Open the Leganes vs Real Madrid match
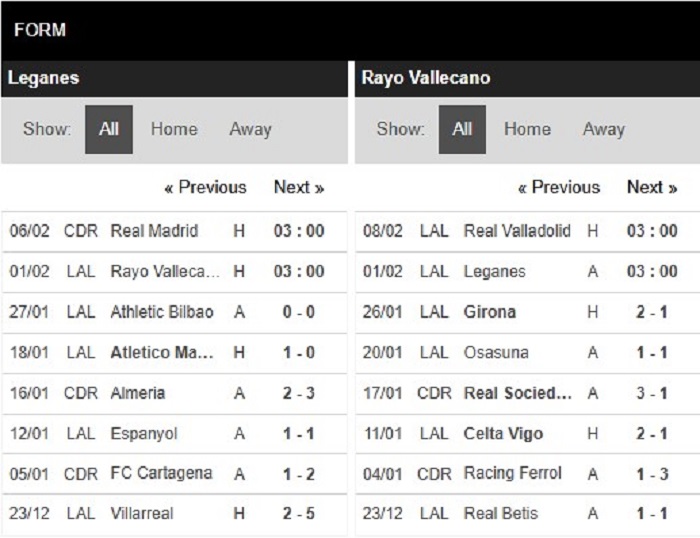The width and height of the screenshot is (700, 538). click(x=174, y=231)
